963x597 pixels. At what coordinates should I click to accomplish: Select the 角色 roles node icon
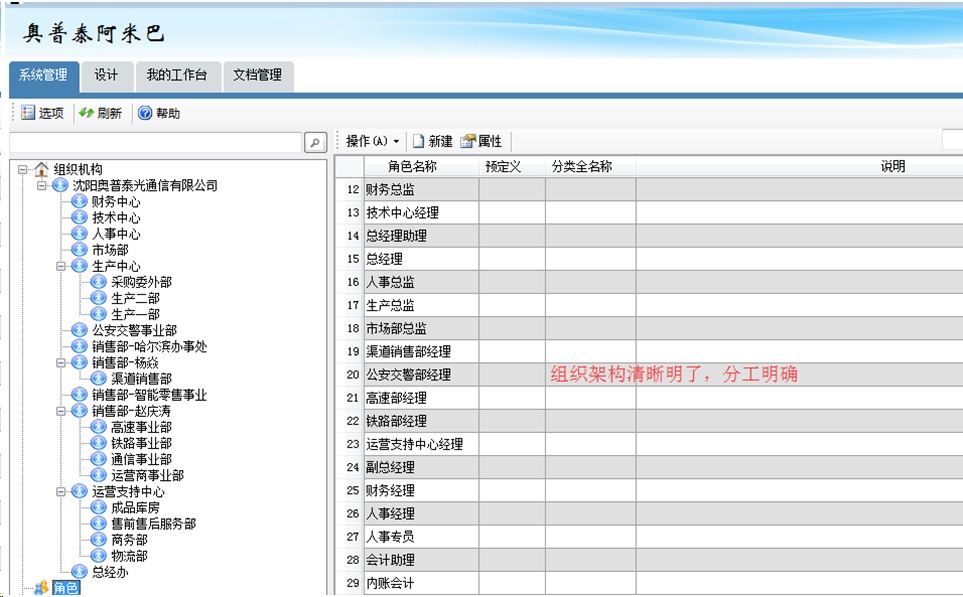pos(41,588)
